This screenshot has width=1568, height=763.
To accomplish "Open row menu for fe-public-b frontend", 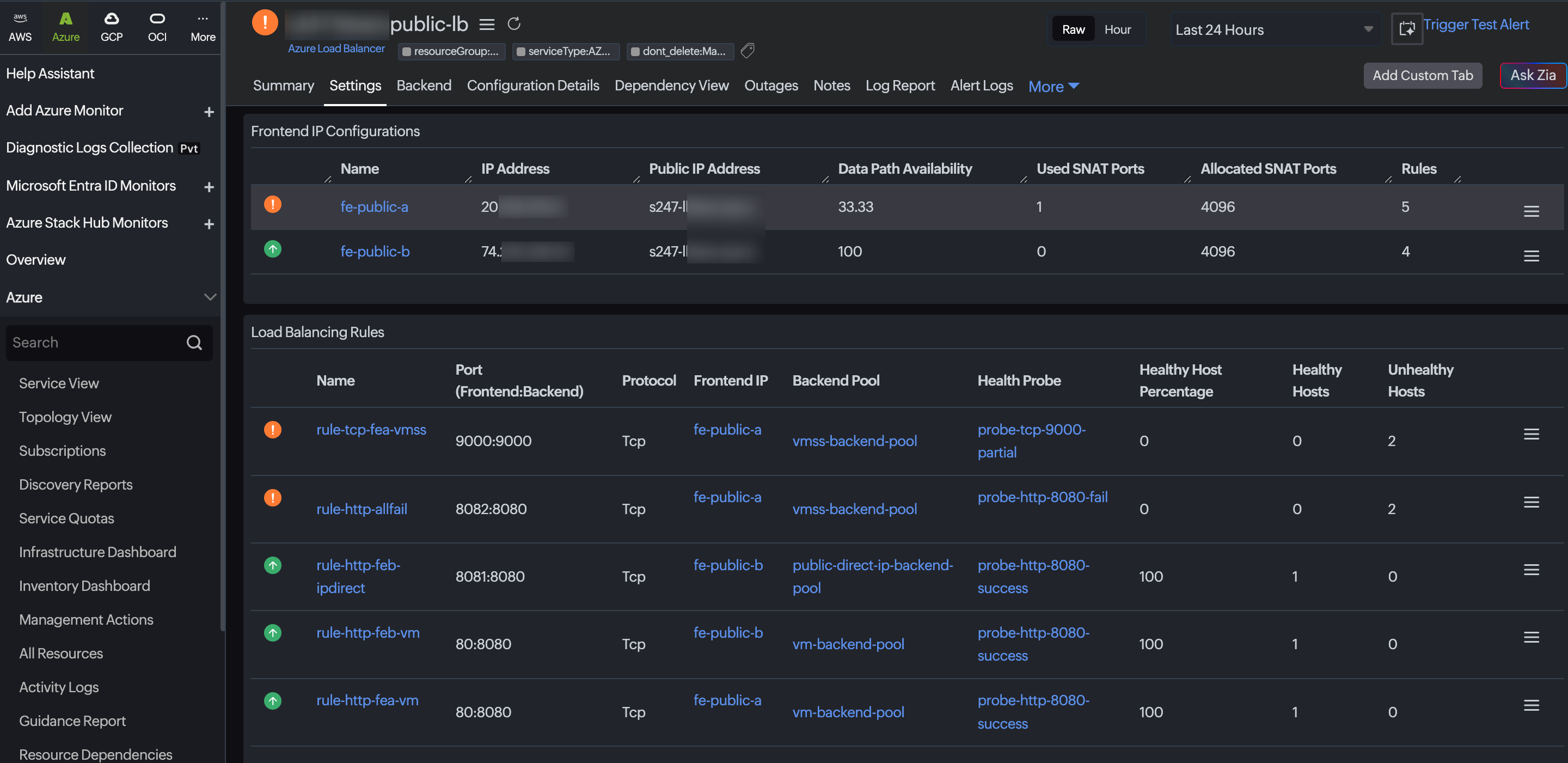I will [x=1531, y=256].
